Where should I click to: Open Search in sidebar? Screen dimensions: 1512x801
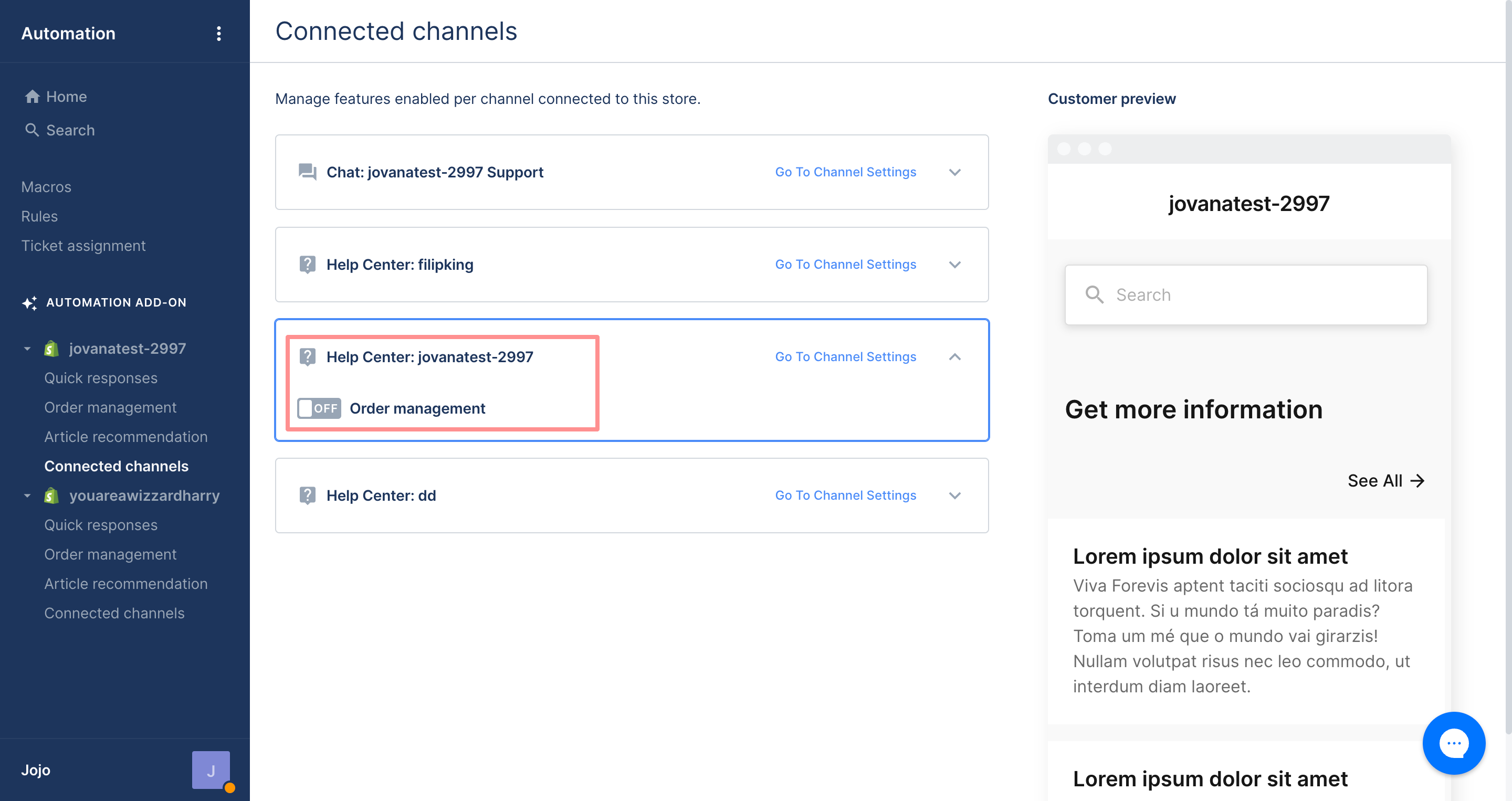70,130
